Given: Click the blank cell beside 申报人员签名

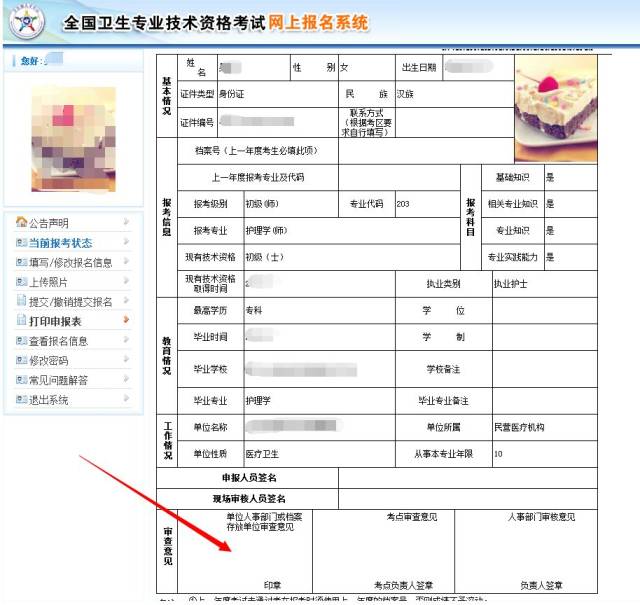Looking at the screenshot, I should pyautogui.click(x=468, y=478).
